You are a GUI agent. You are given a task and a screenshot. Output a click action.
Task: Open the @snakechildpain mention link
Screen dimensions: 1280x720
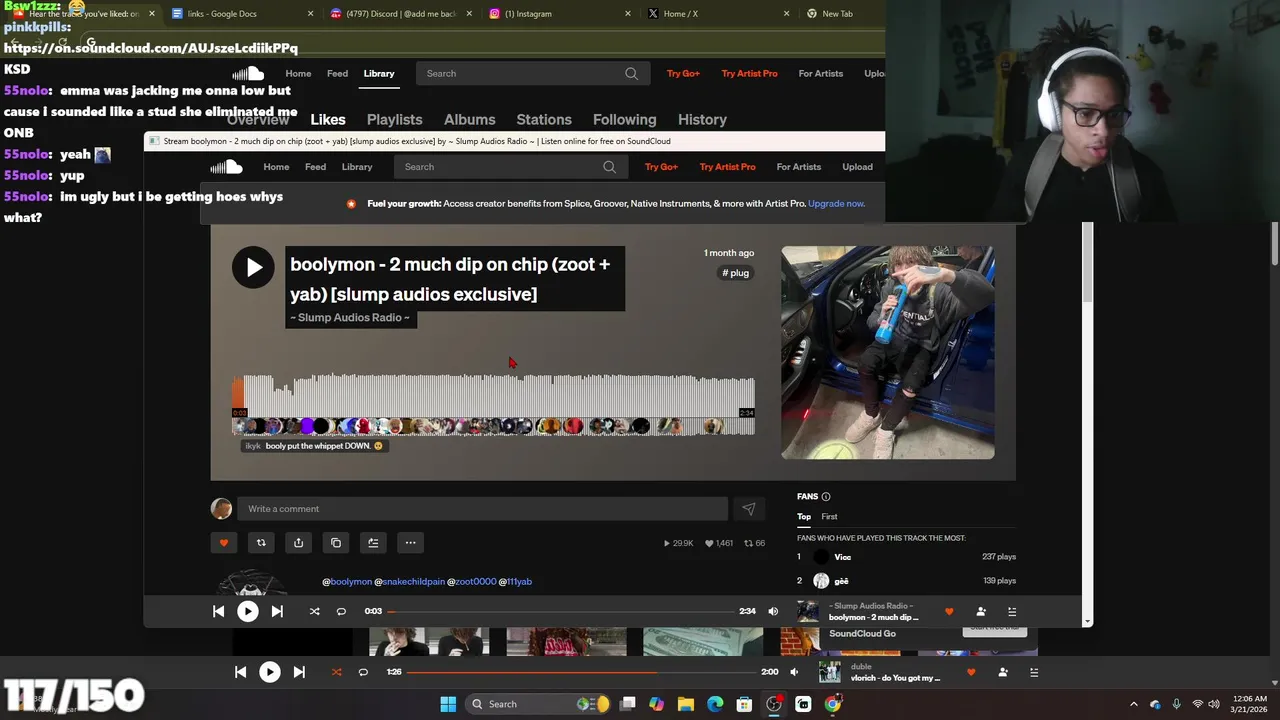tap(410, 582)
